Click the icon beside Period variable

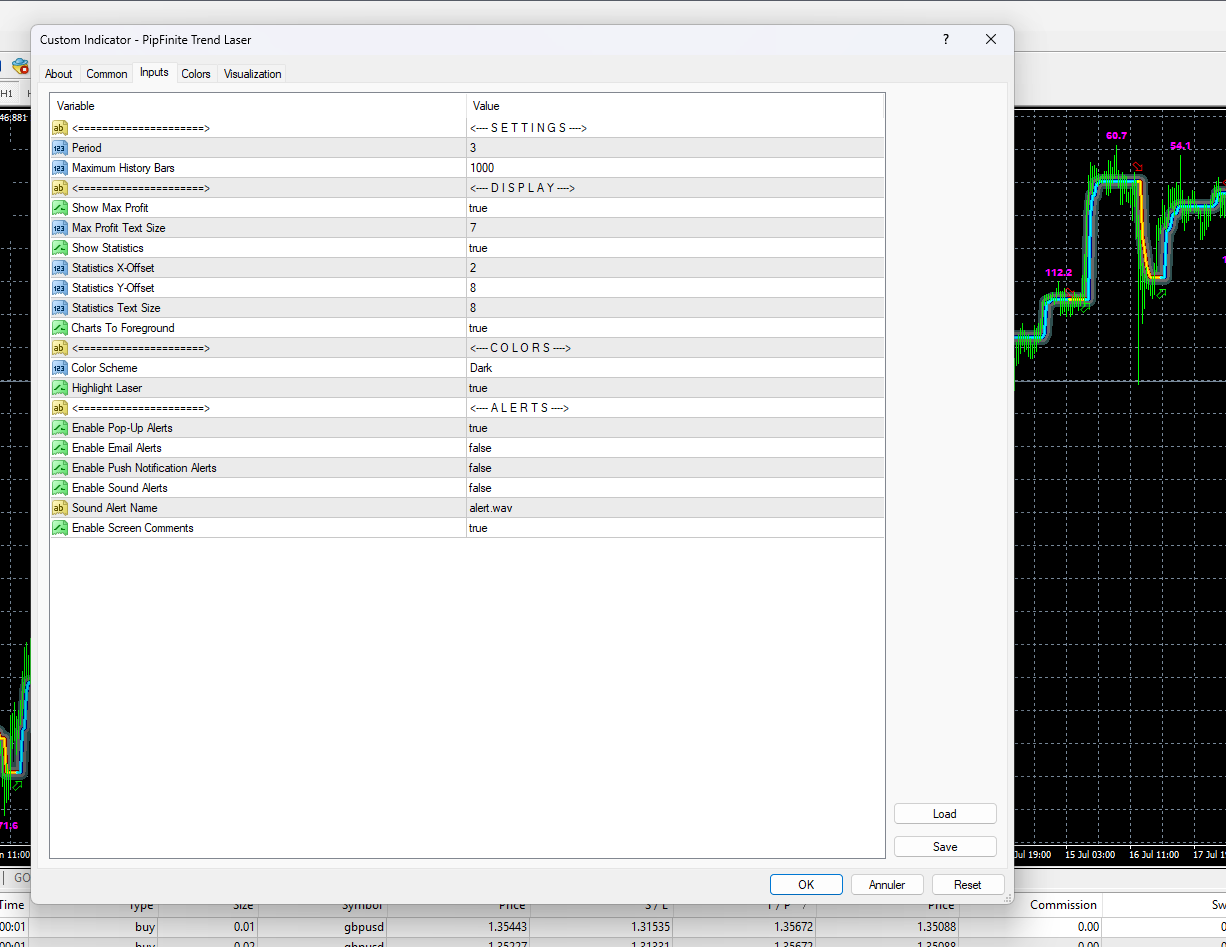click(x=59, y=148)
